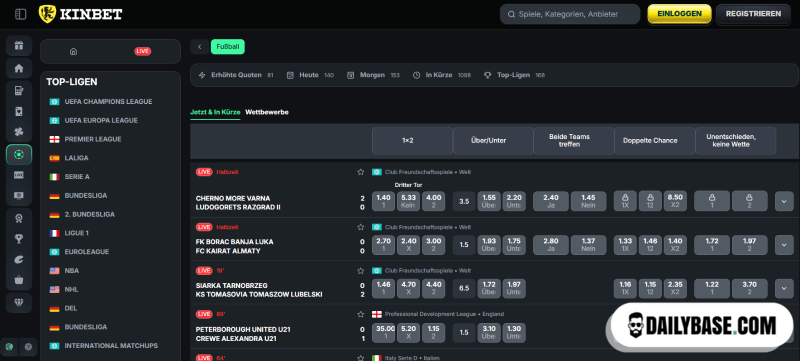The height and width of the screenshot is (361, 800).
Task: Filter matches by Heute
Action: click(x=310, y=75)
